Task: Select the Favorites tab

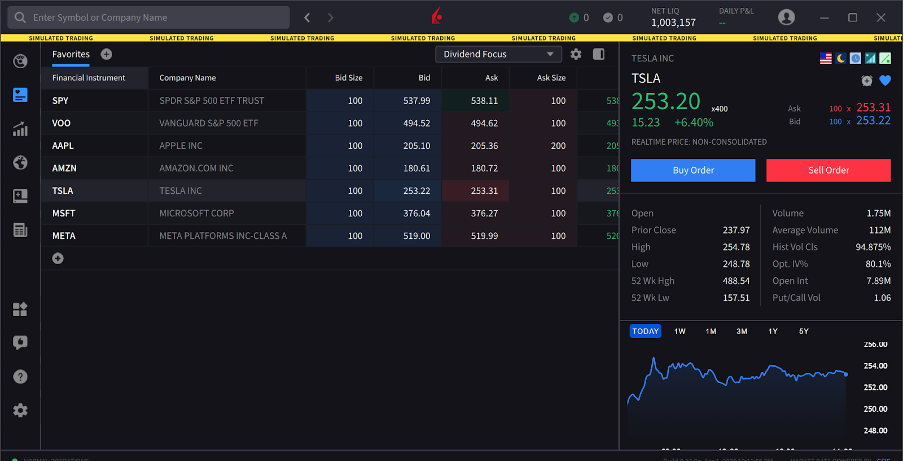Action: [x=71, y=54]
